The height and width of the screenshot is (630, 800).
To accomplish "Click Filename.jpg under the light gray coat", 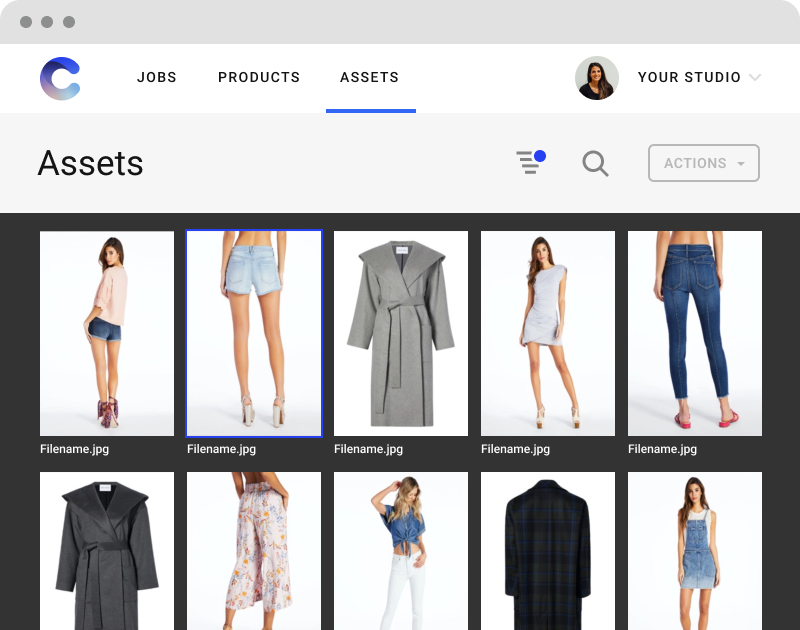I will click(x=368, y=449).
